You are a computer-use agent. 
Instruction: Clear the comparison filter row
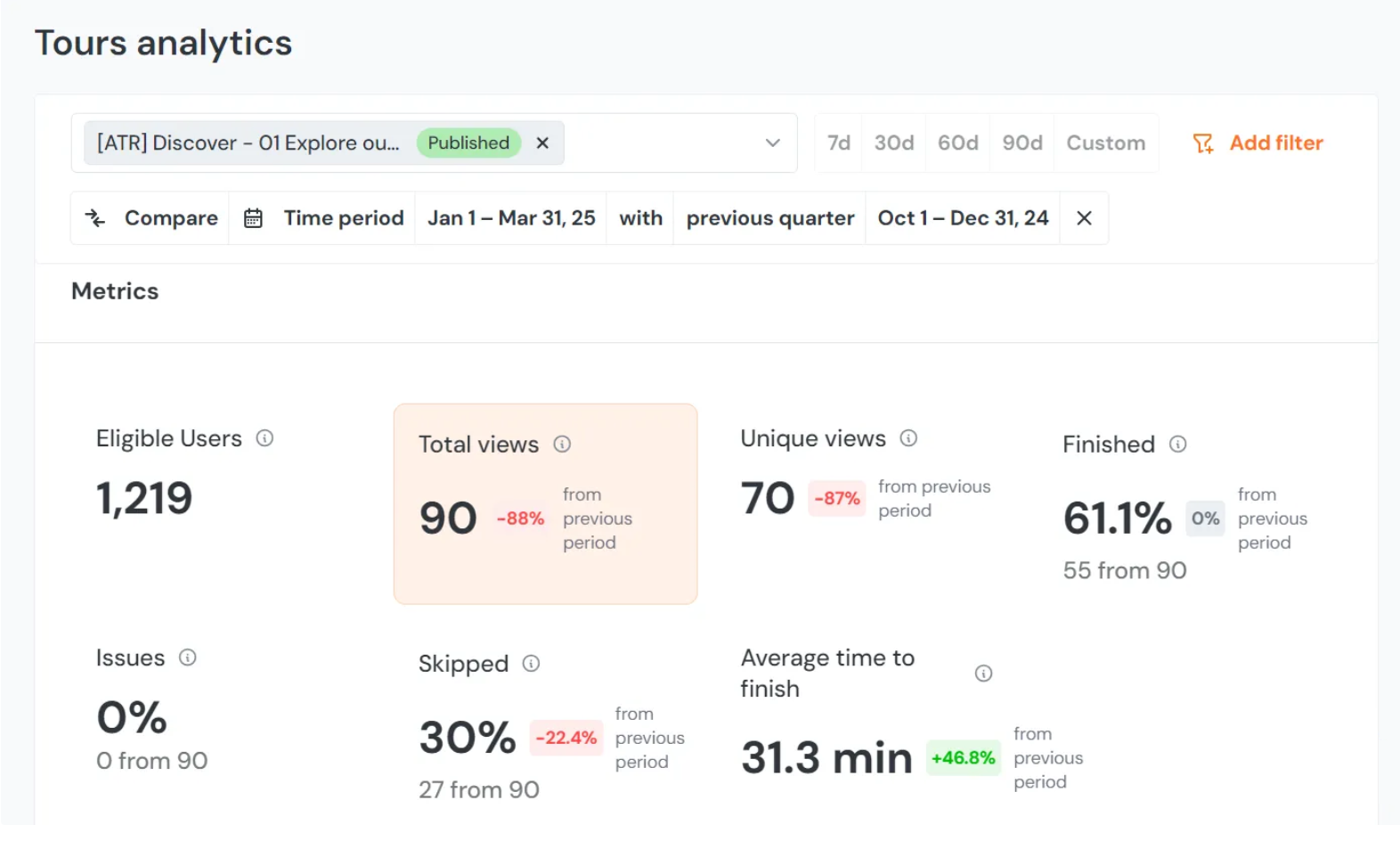pyautogui.click(x=1084, y=218)
